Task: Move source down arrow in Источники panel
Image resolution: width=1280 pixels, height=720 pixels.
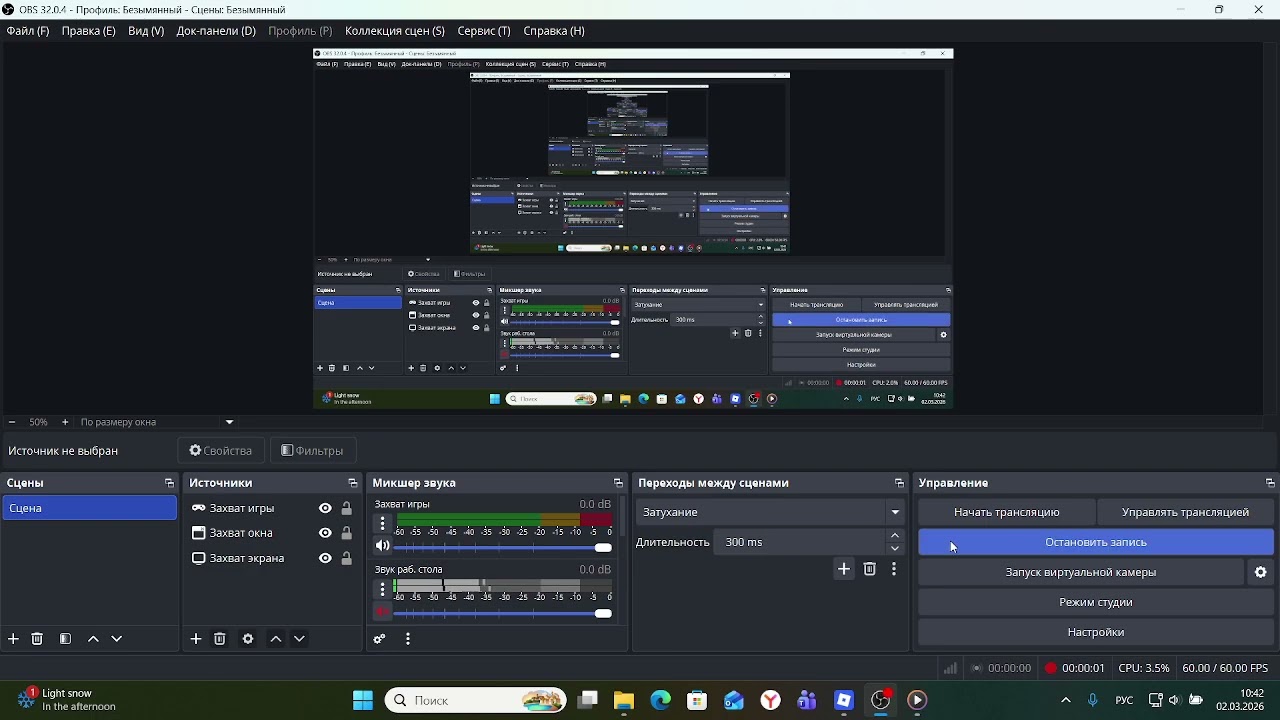Action: pos(299,639)
